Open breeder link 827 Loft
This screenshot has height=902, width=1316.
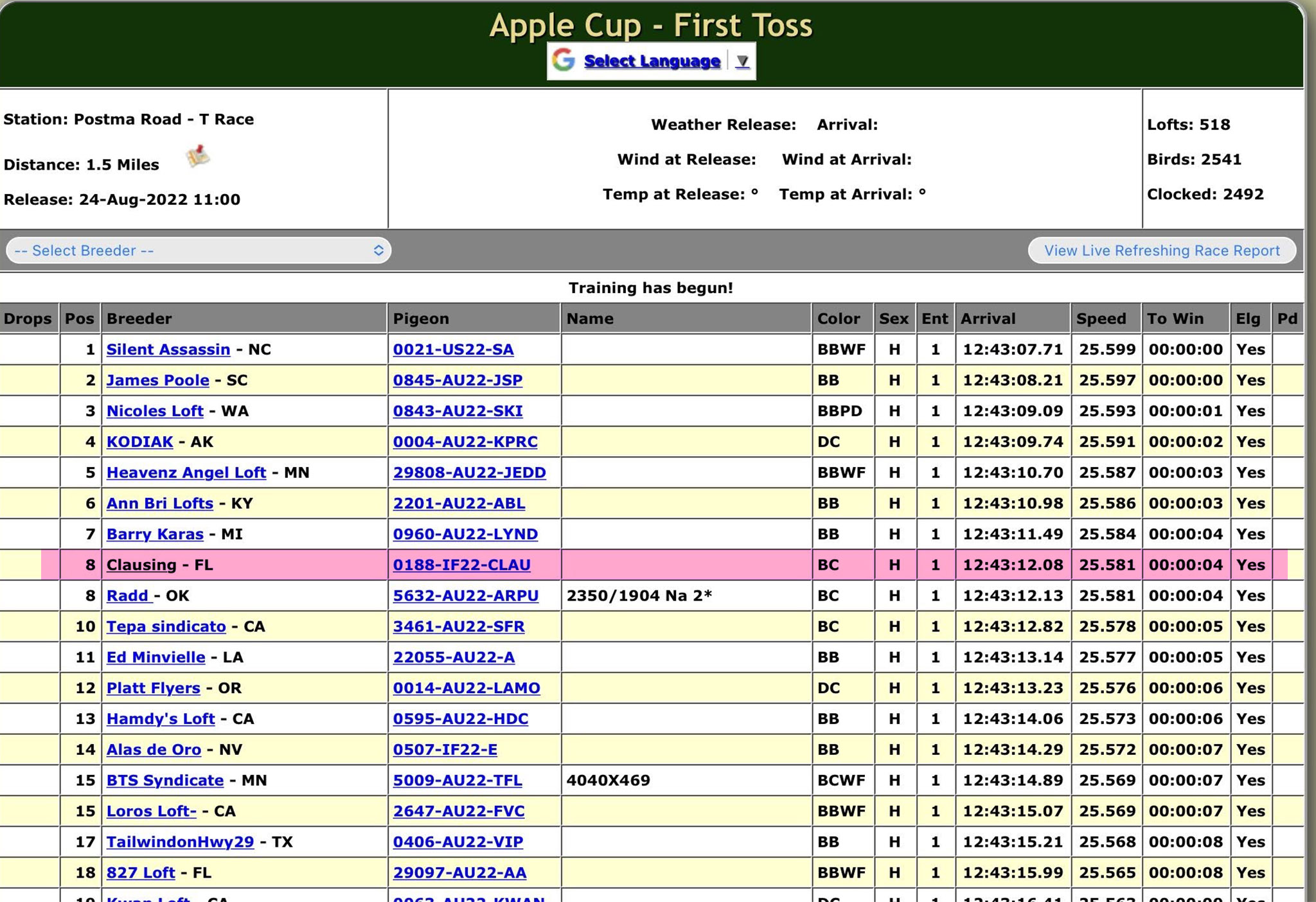click(141, 874)
